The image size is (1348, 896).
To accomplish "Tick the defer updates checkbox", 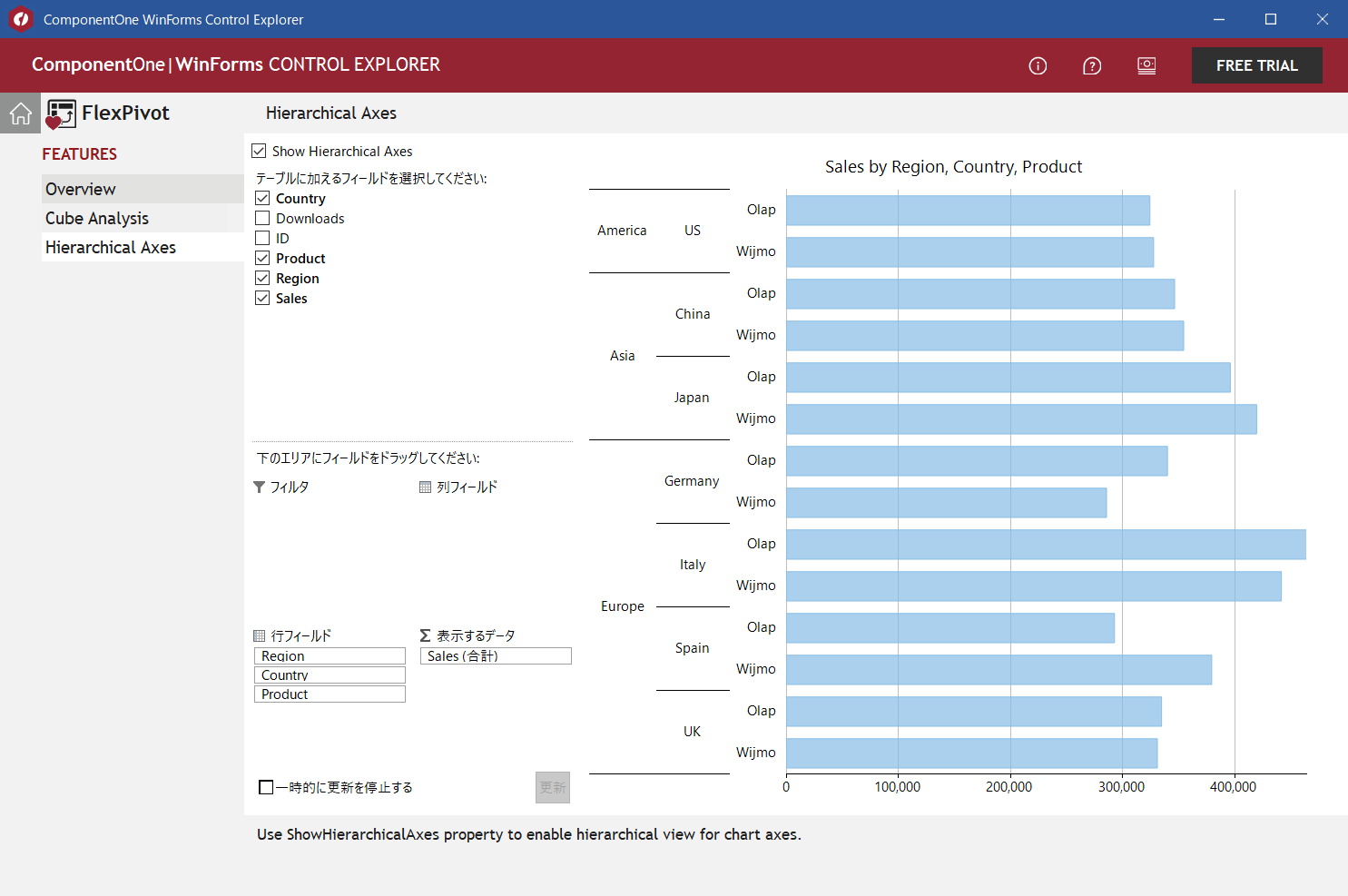I will coord(266,787).
